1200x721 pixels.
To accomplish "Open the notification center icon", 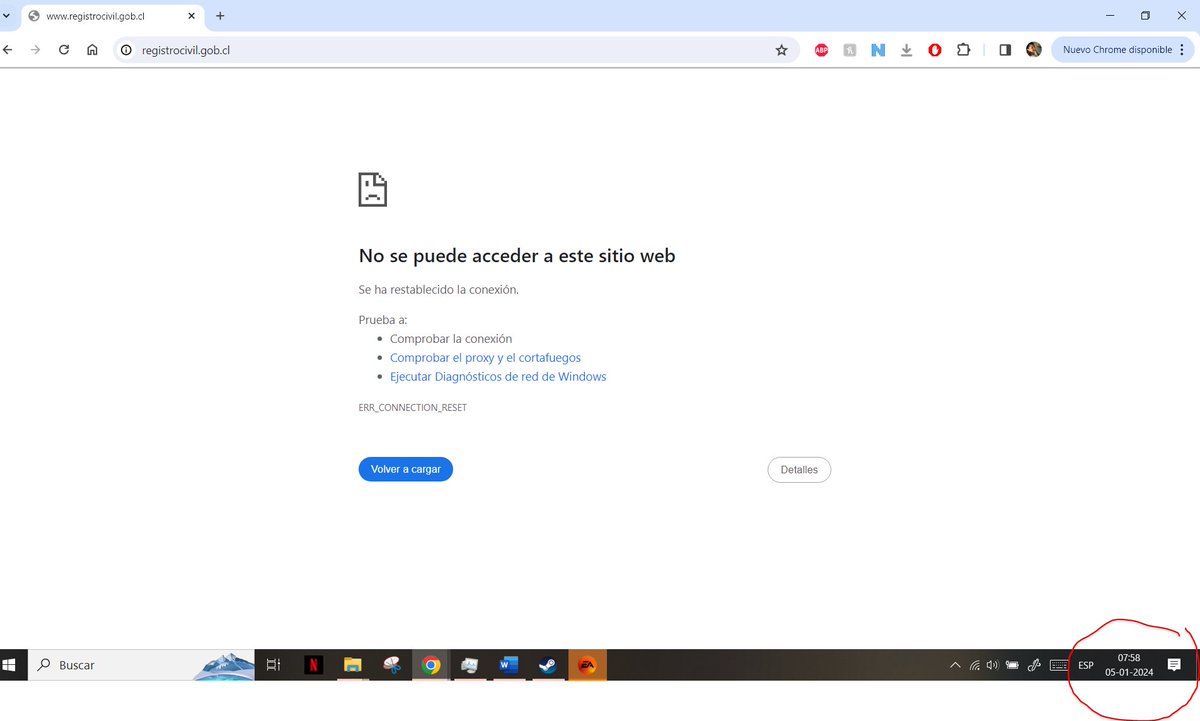I will click(1174, 664).
